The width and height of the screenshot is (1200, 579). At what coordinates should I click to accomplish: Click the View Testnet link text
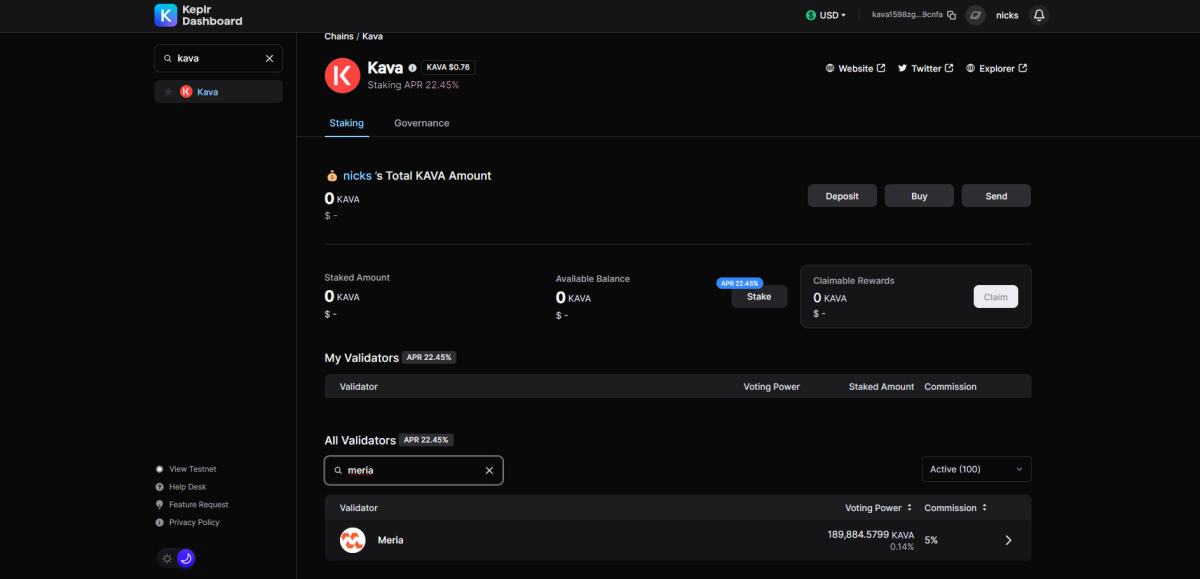(x=193, y=469)
